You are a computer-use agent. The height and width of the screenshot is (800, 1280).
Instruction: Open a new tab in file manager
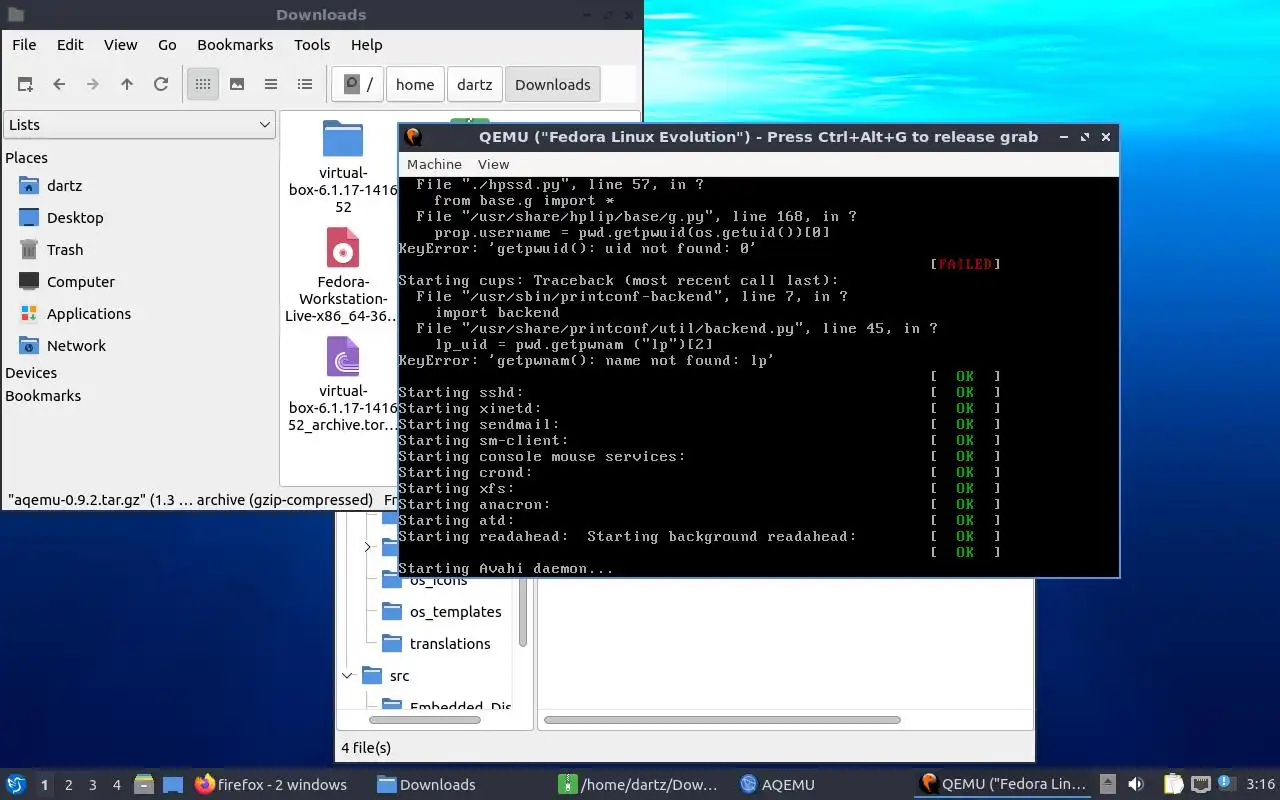point(25,85)
